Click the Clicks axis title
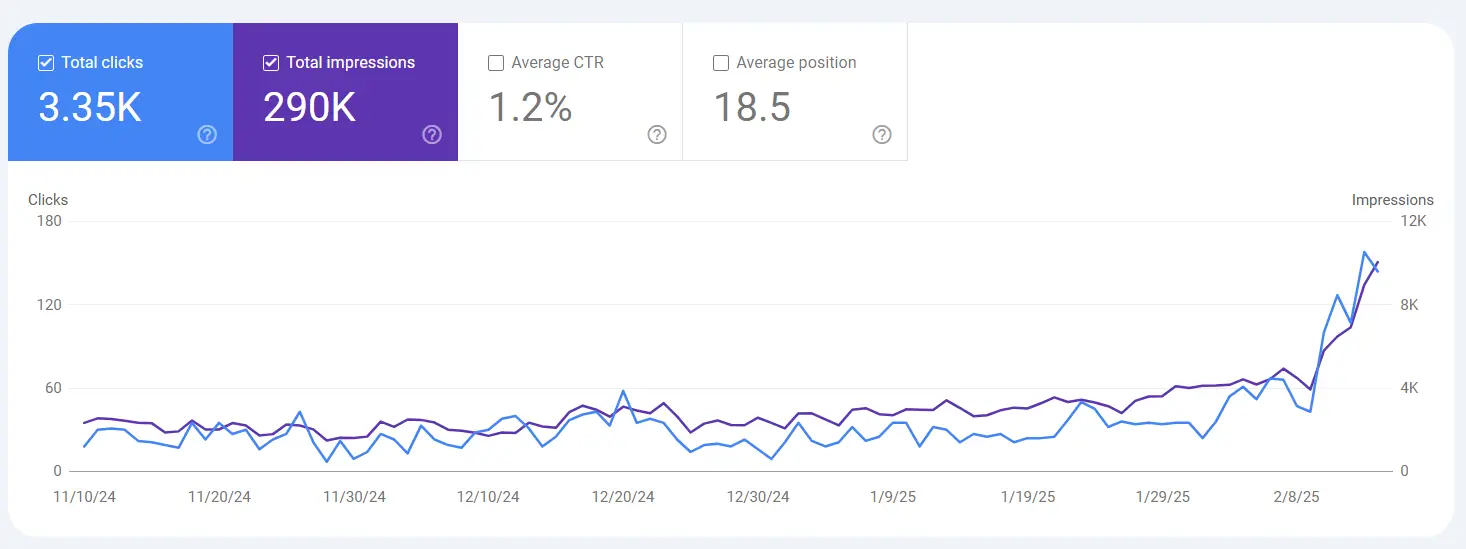 (48, 200)
